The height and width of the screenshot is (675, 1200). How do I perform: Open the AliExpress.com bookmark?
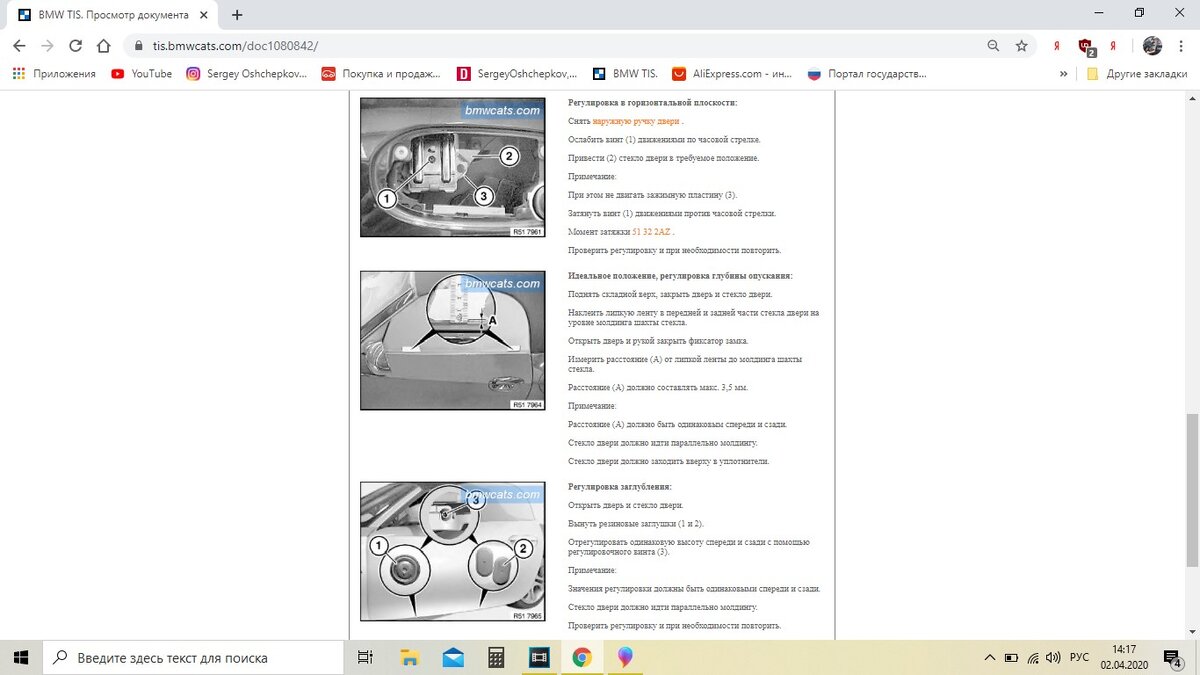(731, 73)
